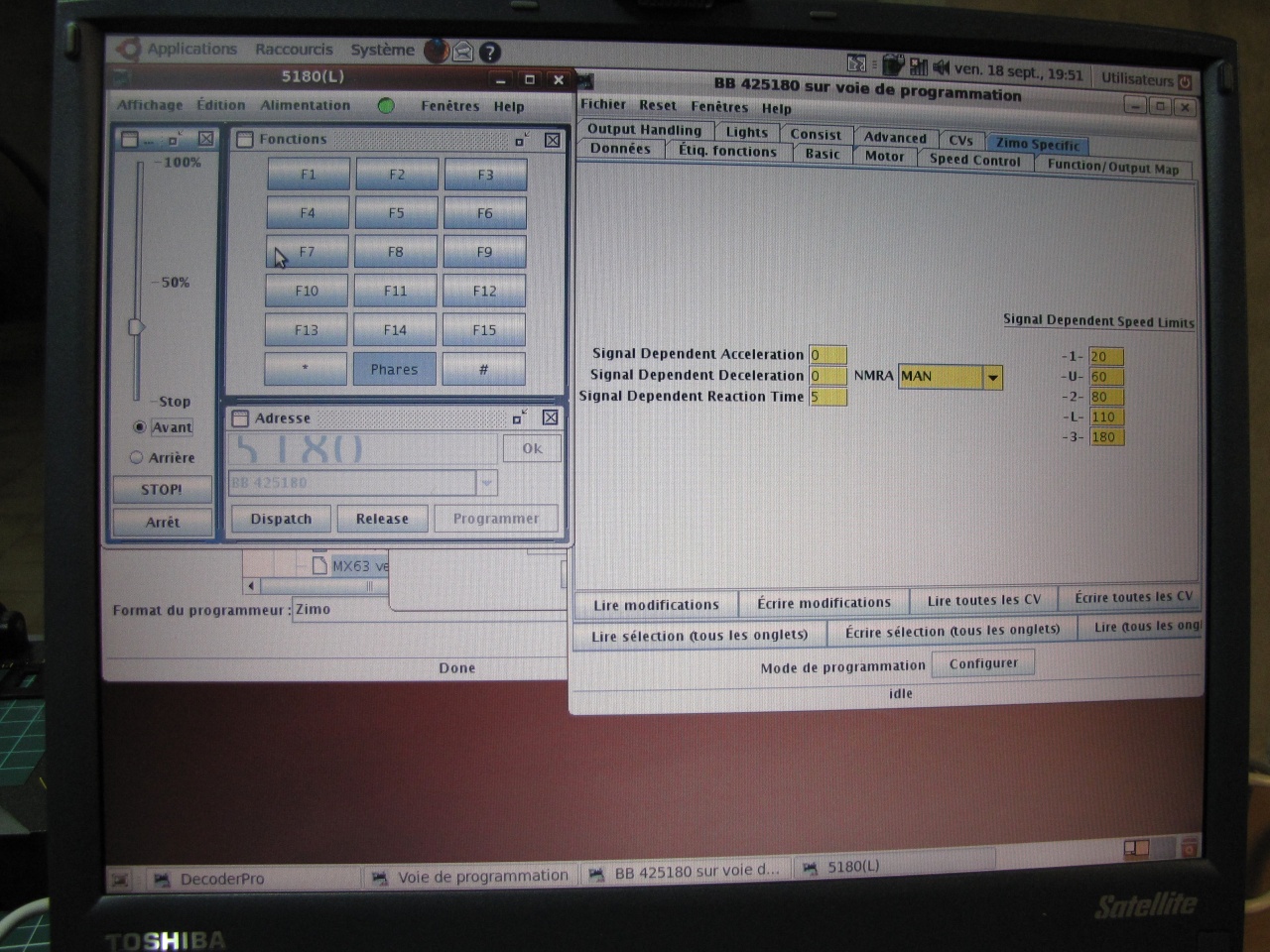Toggle the F7 function button
1270x952 pixels.
point(307,252)
